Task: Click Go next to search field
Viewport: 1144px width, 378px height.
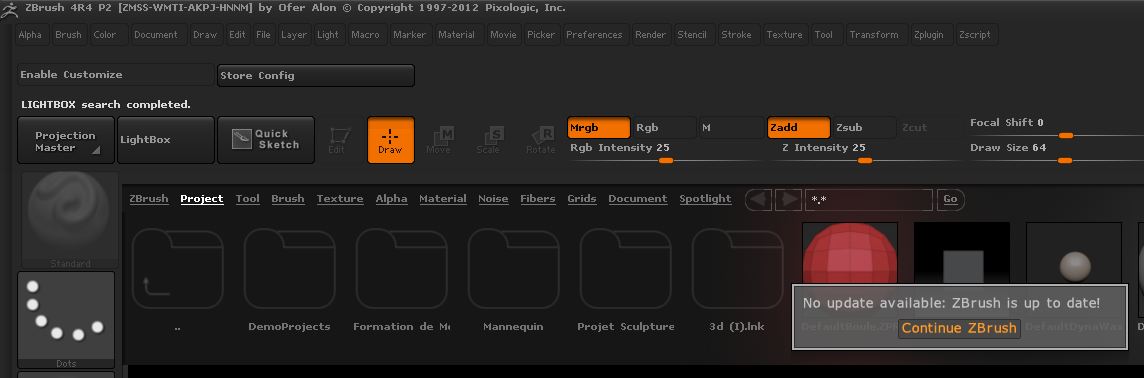Action: point(950,199)
